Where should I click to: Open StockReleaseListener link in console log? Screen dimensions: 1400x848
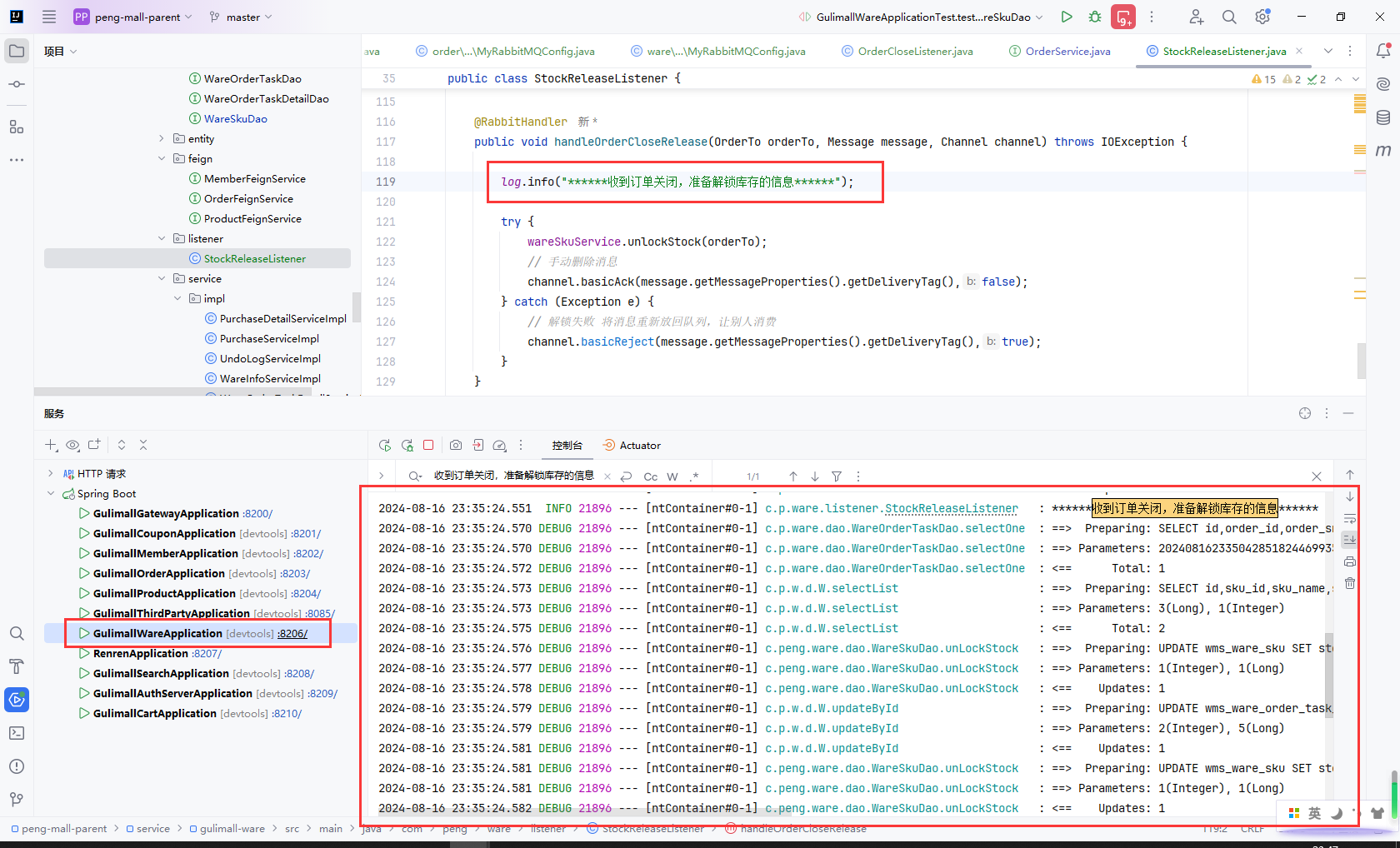point(951,508)
